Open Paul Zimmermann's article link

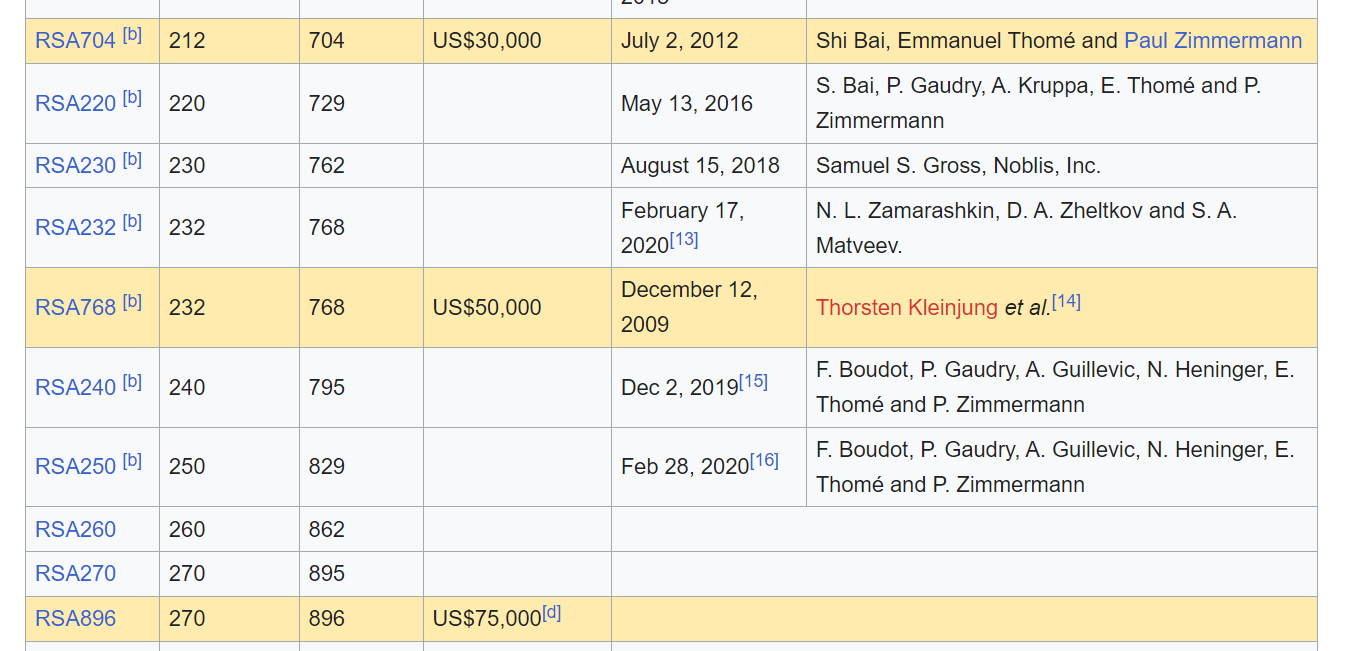click(1213, 41)
